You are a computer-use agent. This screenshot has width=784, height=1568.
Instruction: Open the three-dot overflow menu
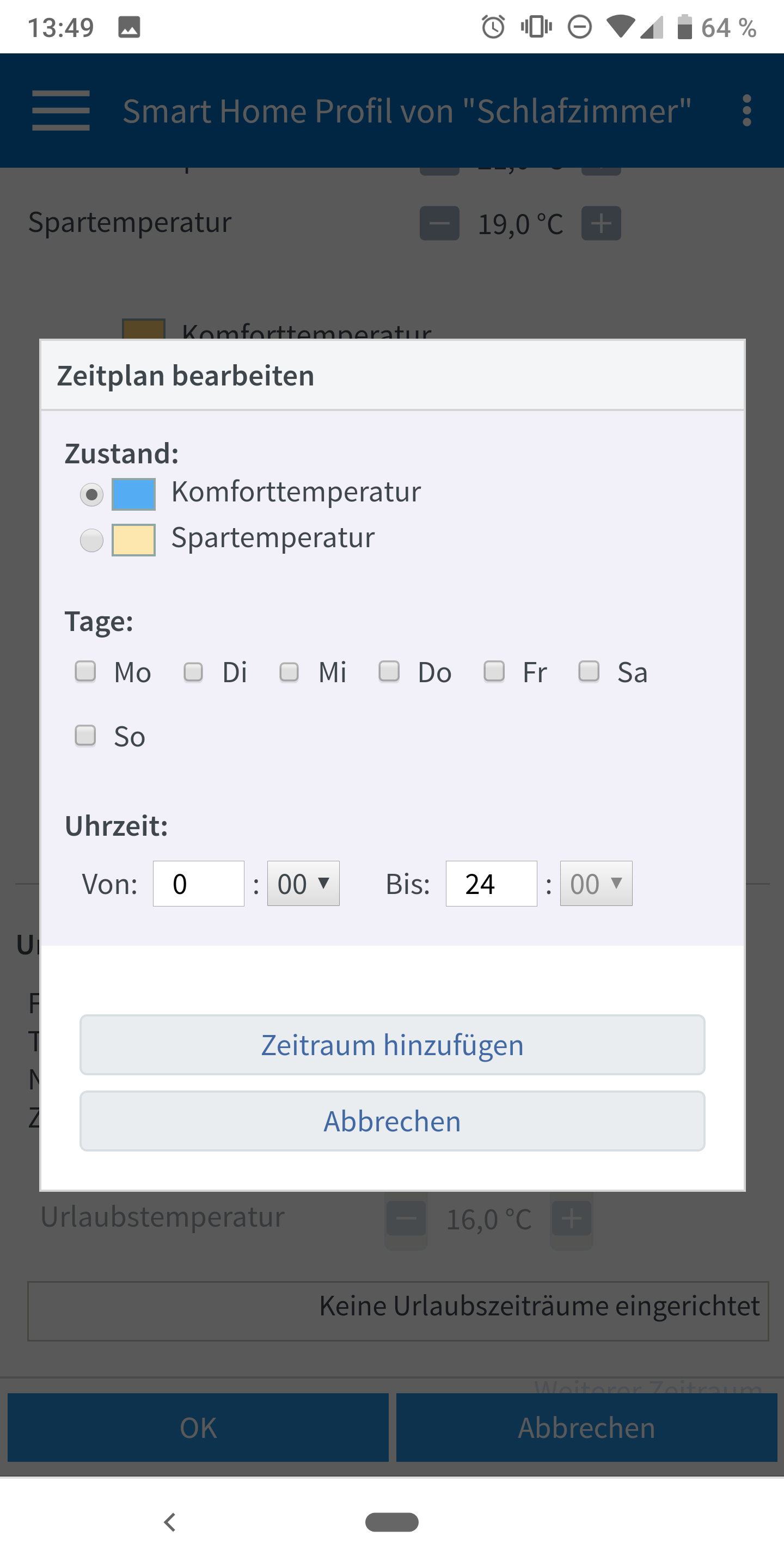(x=747, y=110)
